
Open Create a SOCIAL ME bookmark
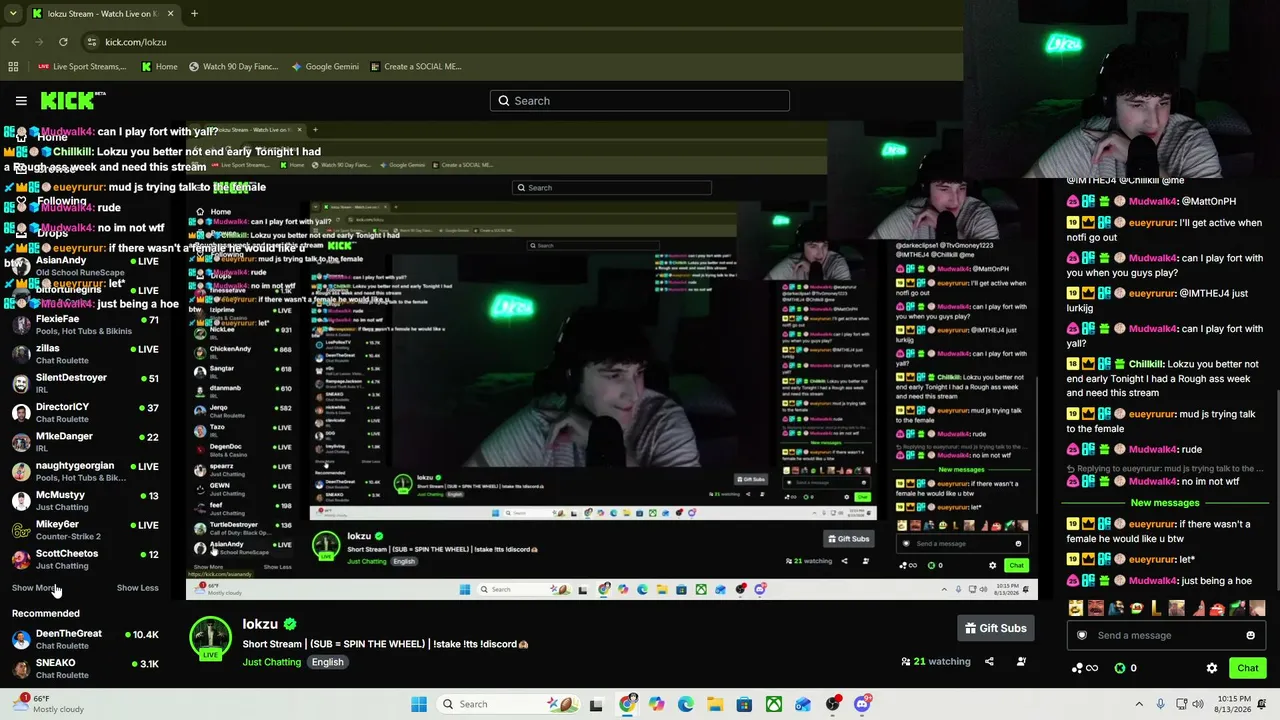(416, 67)
